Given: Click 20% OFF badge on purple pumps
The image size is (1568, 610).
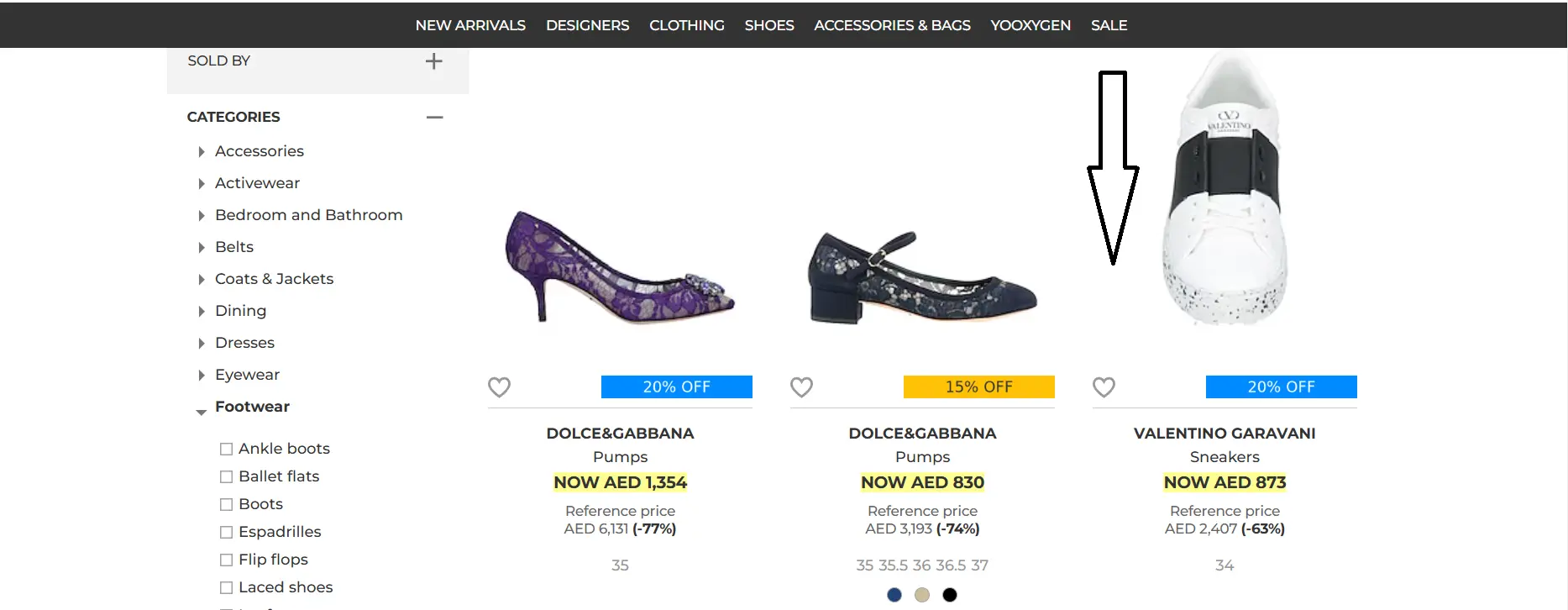Looking at the screenshot, I should pos(676,387).
